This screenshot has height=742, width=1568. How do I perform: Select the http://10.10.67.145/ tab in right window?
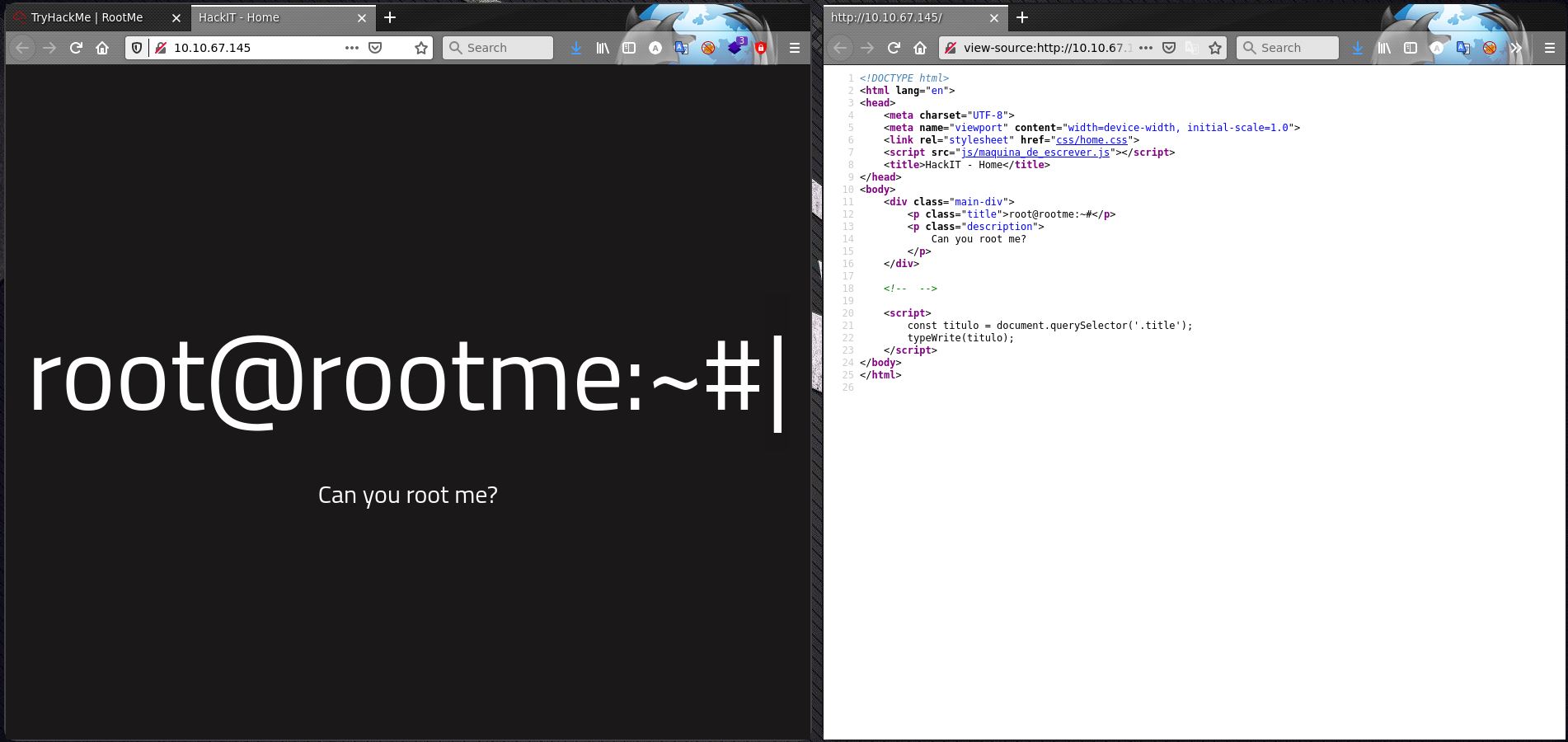(x=915, y=17)
